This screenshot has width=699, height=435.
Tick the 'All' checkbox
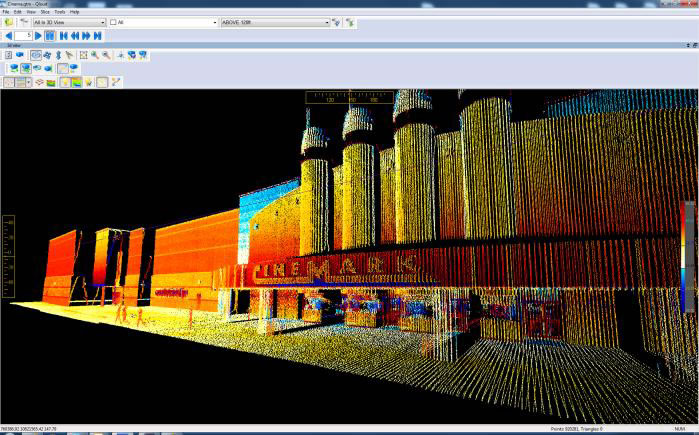point(113,22)
